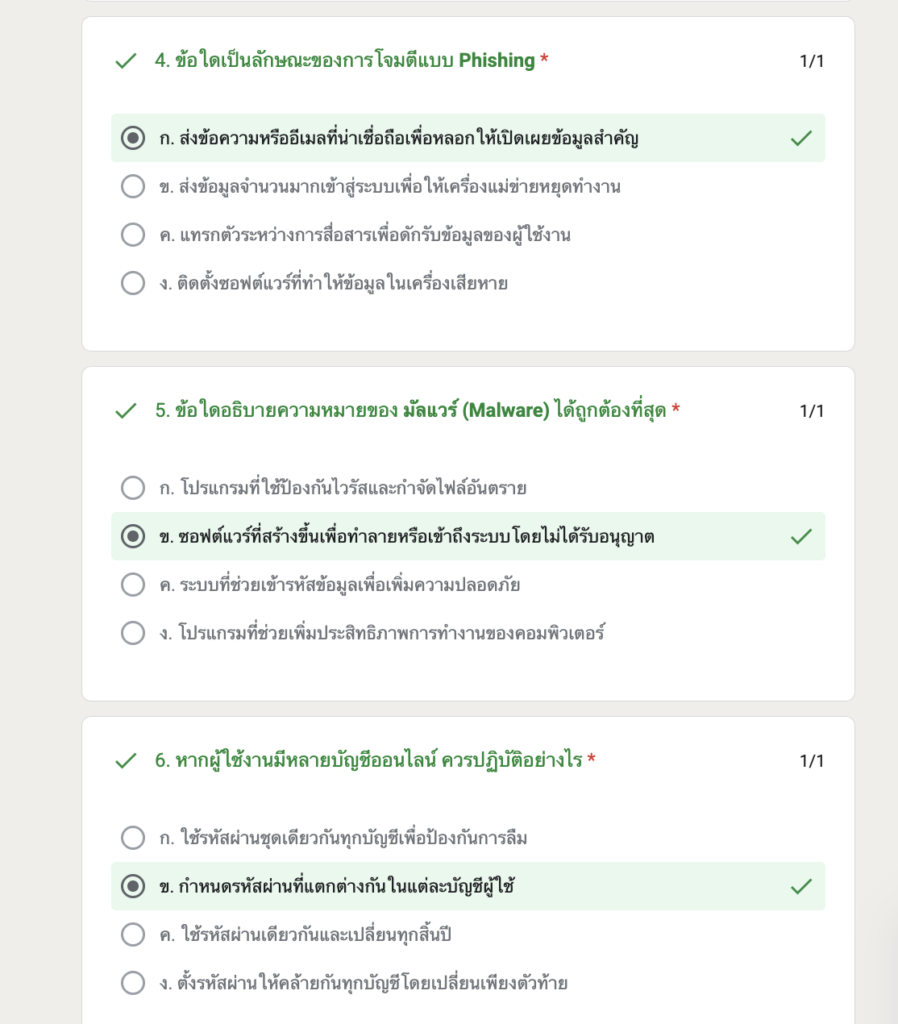
Task: Select radio option ข in Phishing question
Action: pos(133,186)
